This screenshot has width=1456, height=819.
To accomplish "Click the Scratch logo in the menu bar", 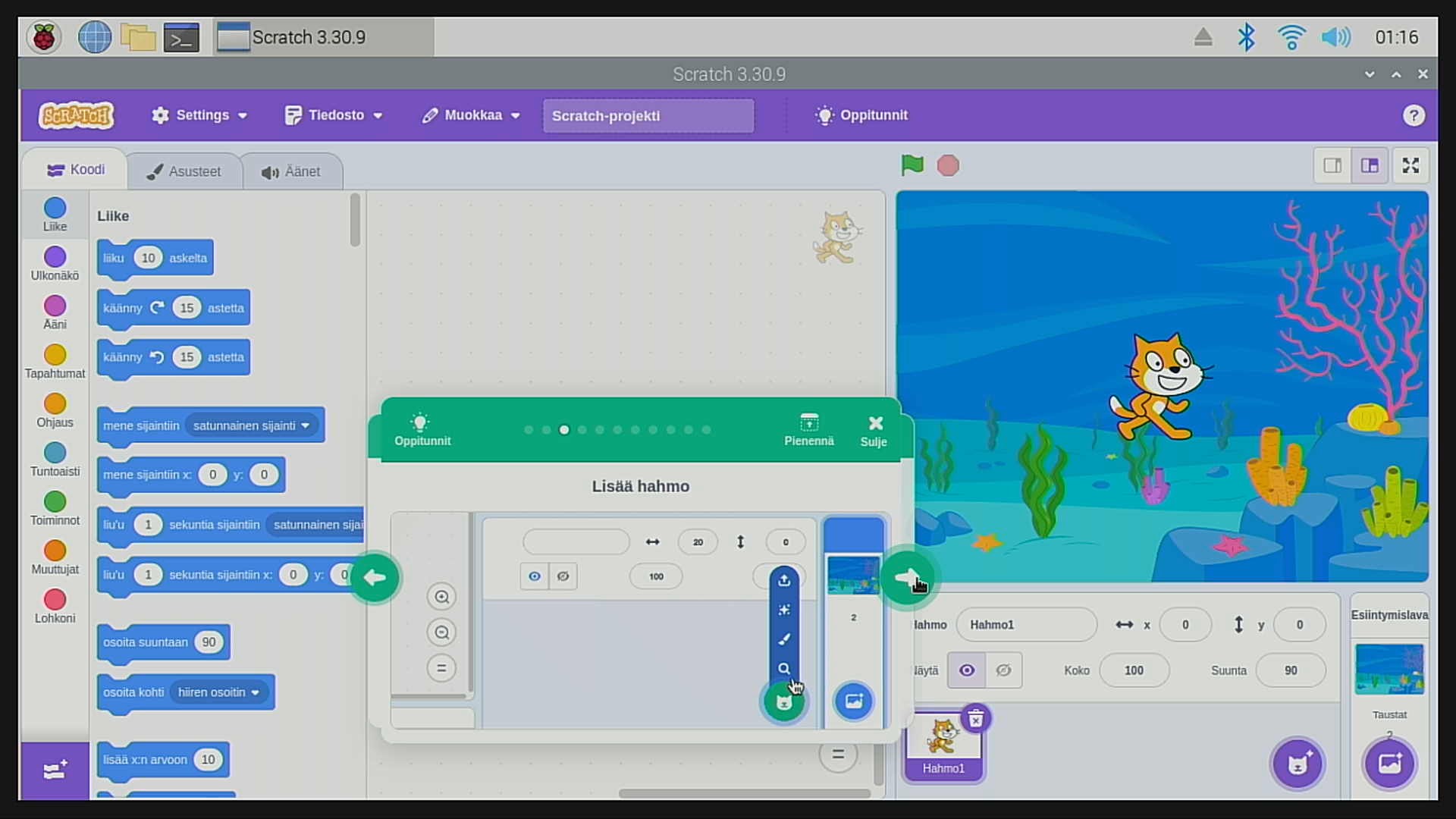I will pyautogui.click(x=77, y=115).
